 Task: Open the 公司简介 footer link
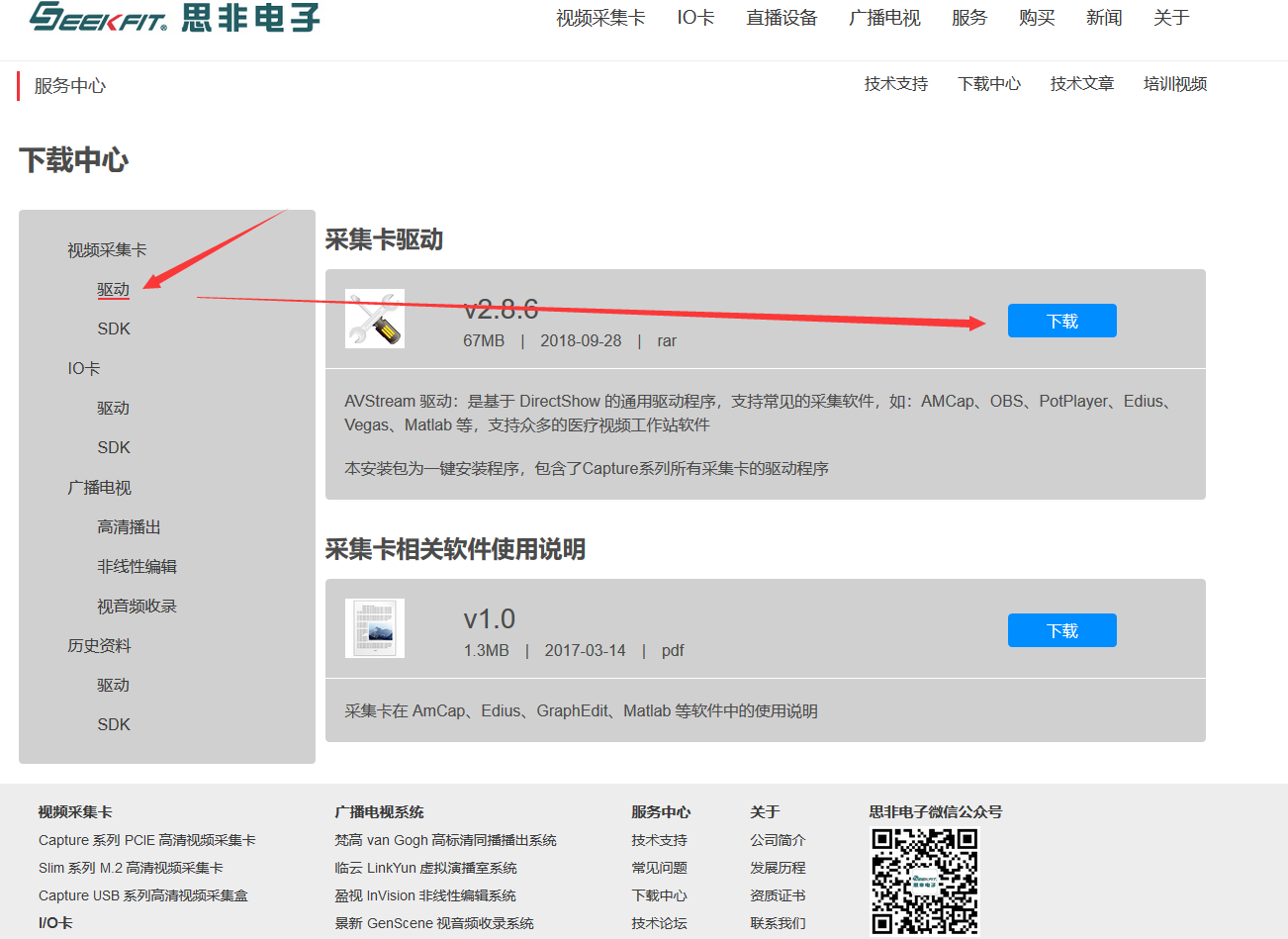(x=777, y=840)
